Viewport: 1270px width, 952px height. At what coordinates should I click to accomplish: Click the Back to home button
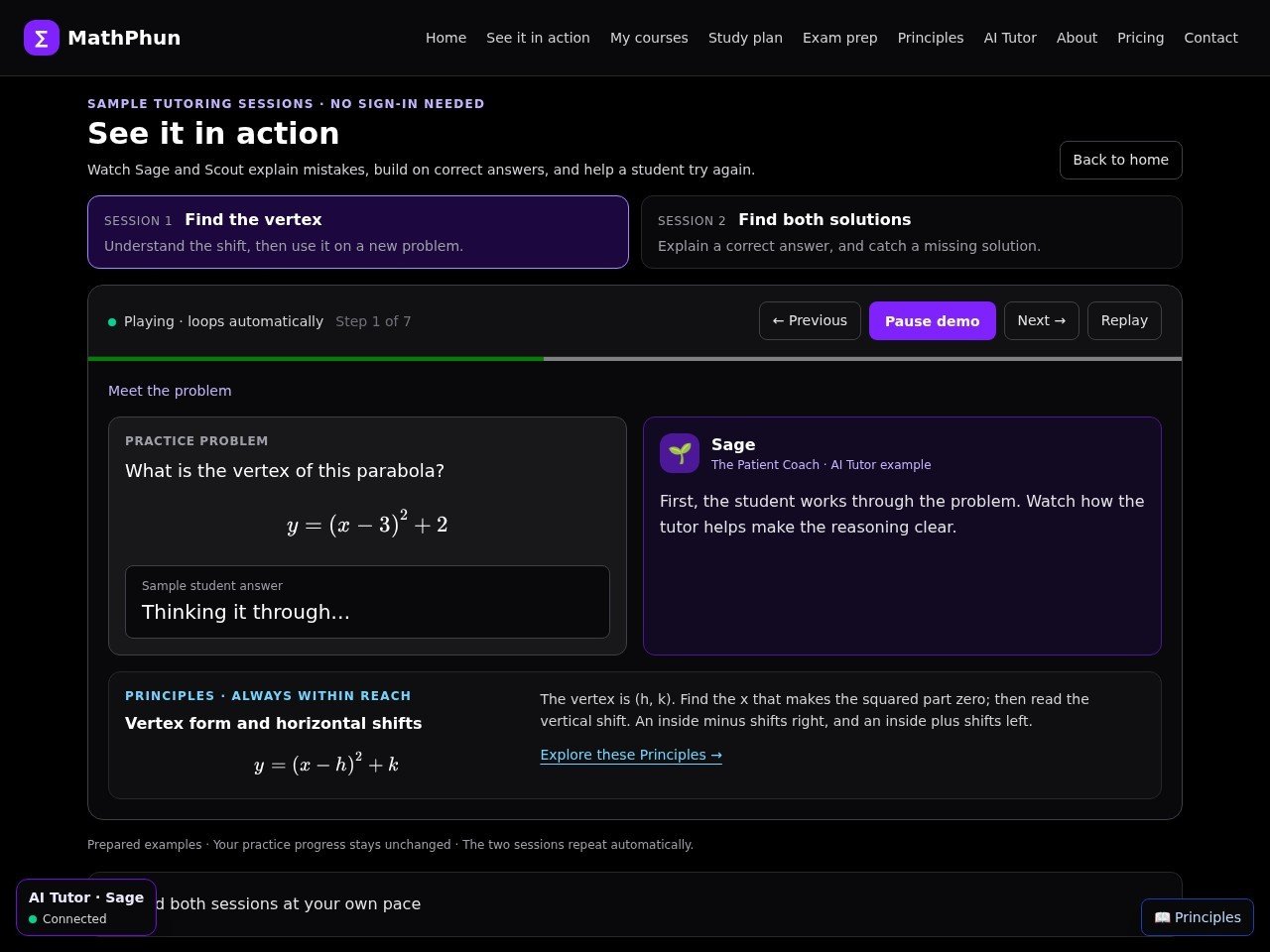(1121, 160)
